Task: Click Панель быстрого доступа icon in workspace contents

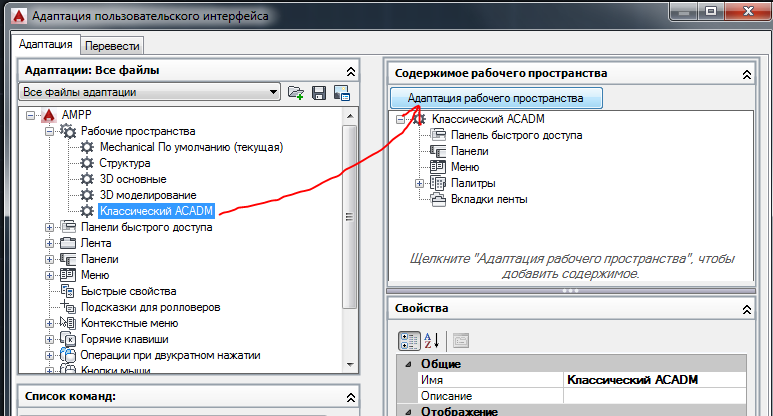Action: [438, 135]
